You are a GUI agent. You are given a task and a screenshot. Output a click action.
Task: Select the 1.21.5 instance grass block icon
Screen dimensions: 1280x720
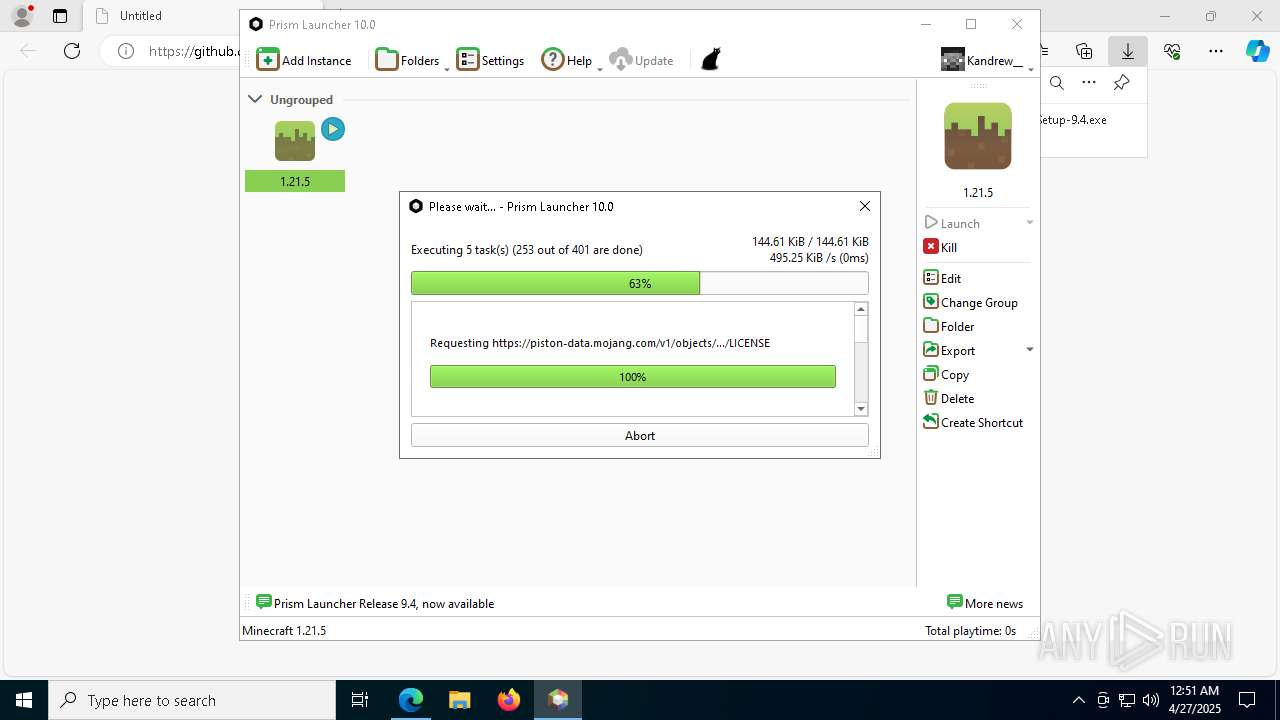coord(295,141)
